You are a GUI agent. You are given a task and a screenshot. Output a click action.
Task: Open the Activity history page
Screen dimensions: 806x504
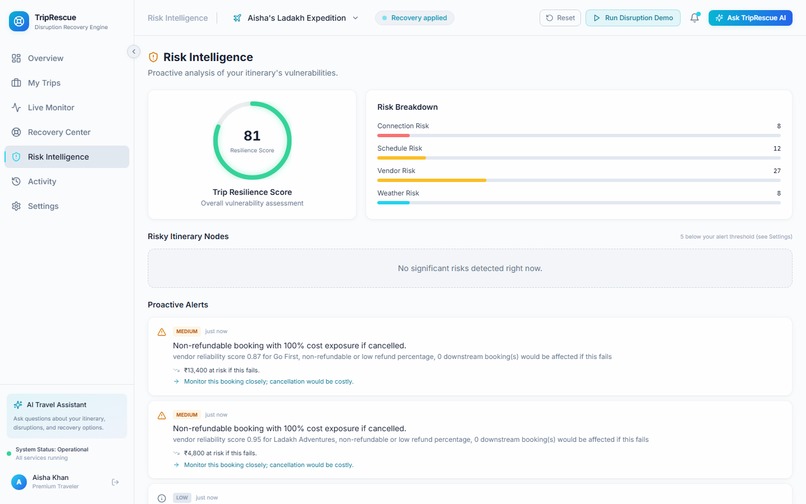coord(66,182)
